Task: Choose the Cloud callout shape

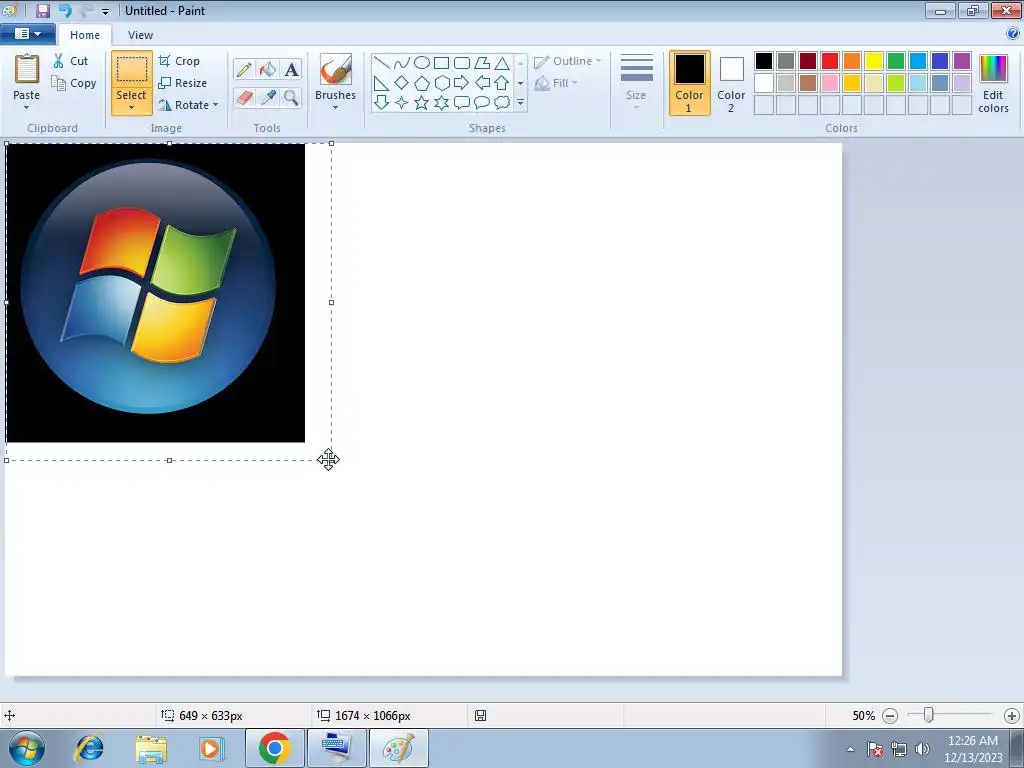Action: click(502, 103)
